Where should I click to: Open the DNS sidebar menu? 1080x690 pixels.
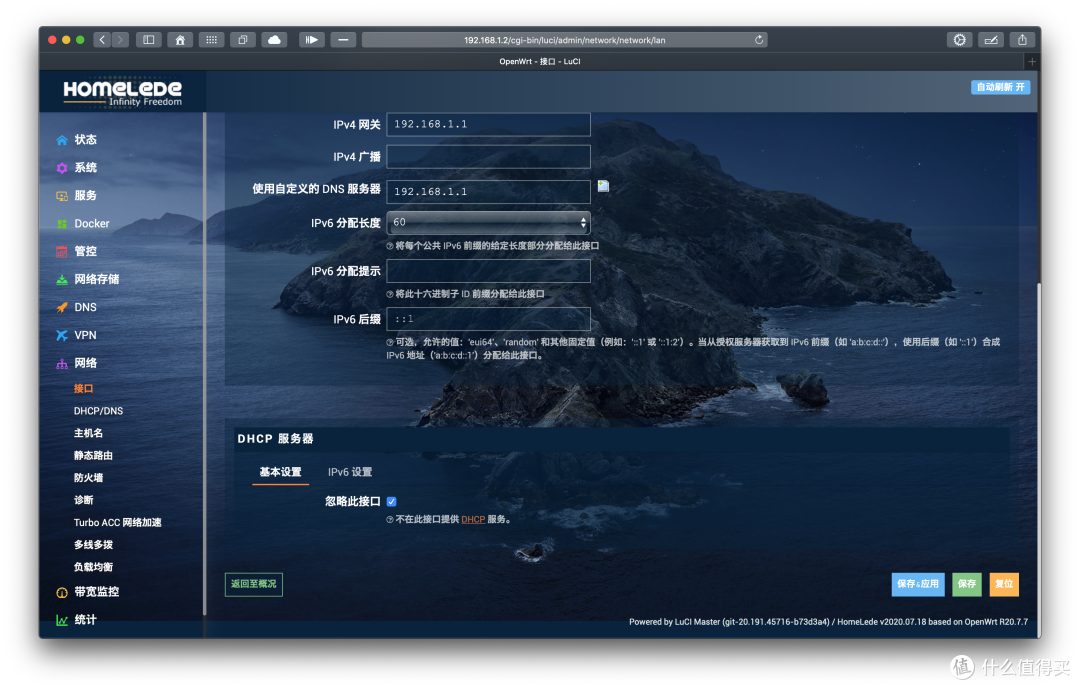point(85,307)
